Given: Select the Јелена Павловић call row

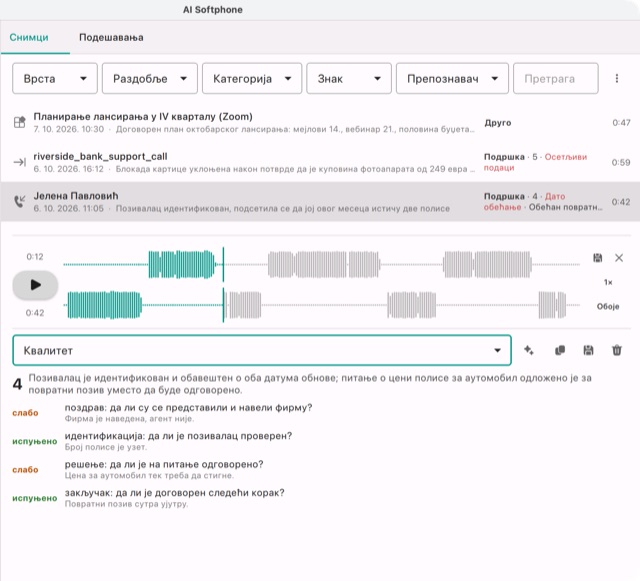Looking at the screenshot, I should 320,202.
